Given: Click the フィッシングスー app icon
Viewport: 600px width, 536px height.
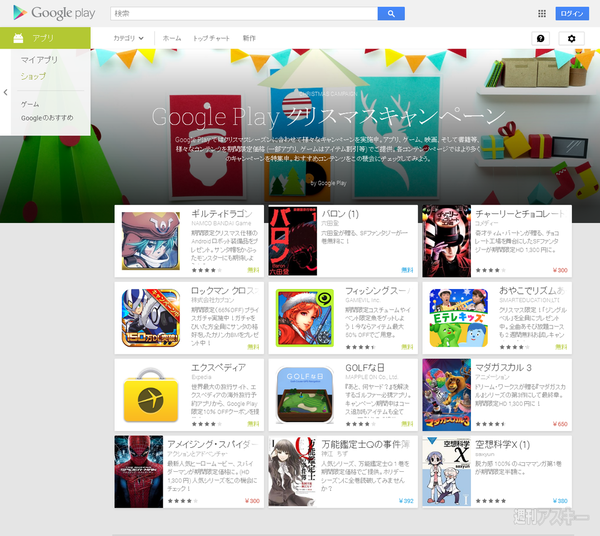Looking at the screenshot, I should tap(305, 318).
